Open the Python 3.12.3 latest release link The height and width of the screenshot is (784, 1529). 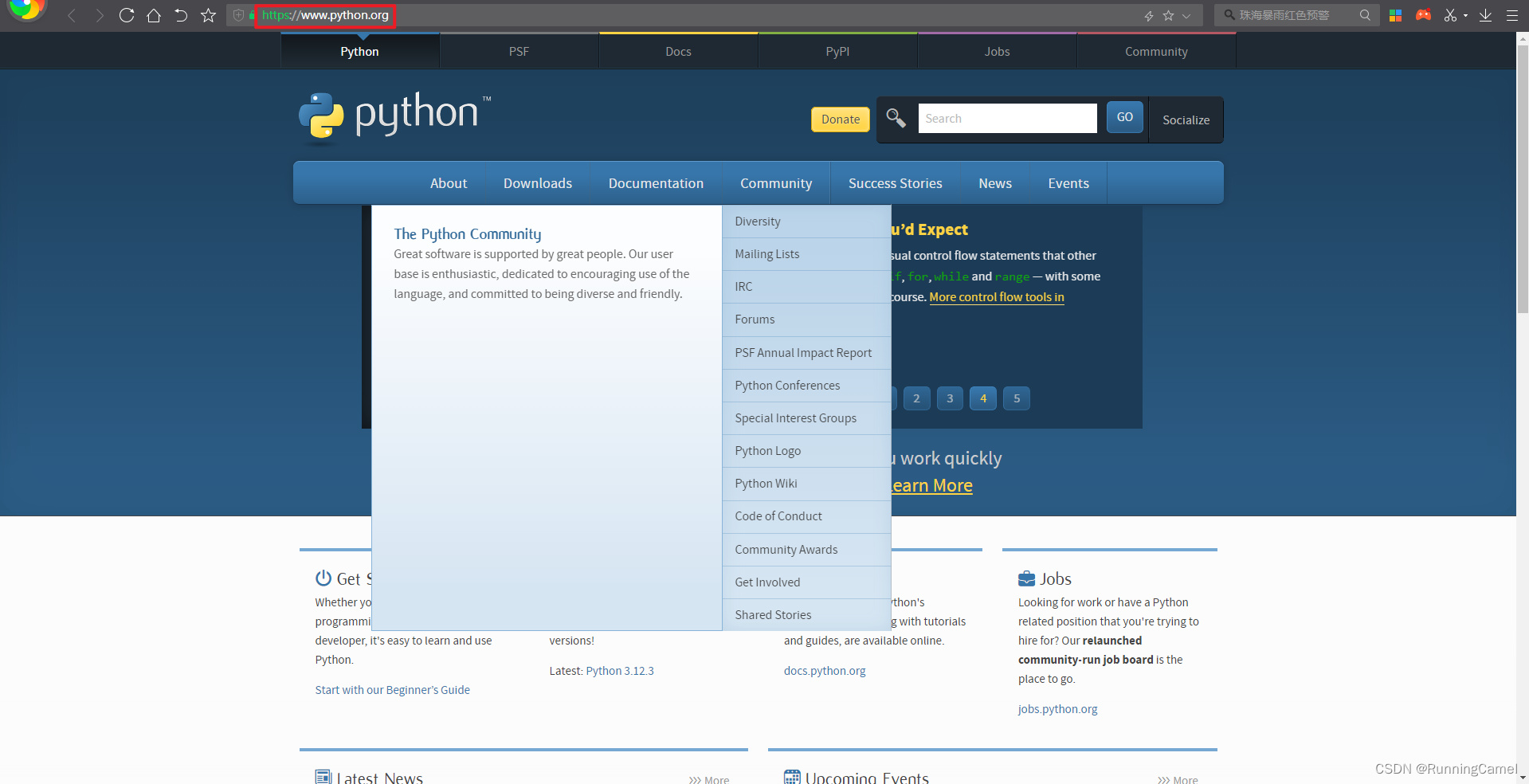620,671
